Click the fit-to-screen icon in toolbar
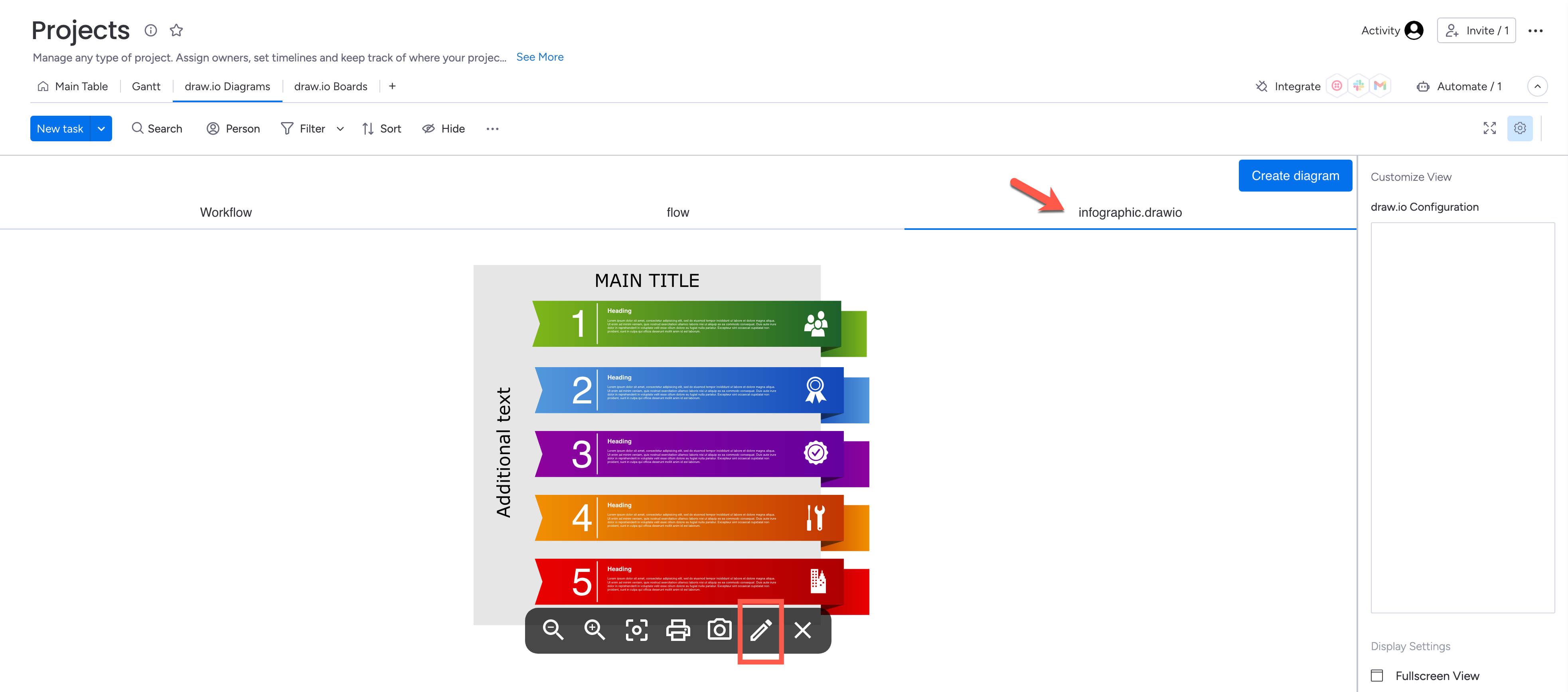Image resolution: width=1568 pixels, height=692 pixels. pyautogui.click(x=636, y=630)
